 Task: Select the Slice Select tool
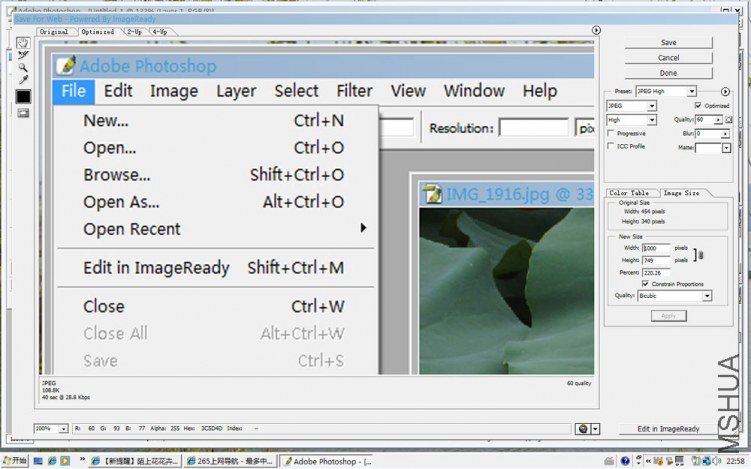point(23,55)
